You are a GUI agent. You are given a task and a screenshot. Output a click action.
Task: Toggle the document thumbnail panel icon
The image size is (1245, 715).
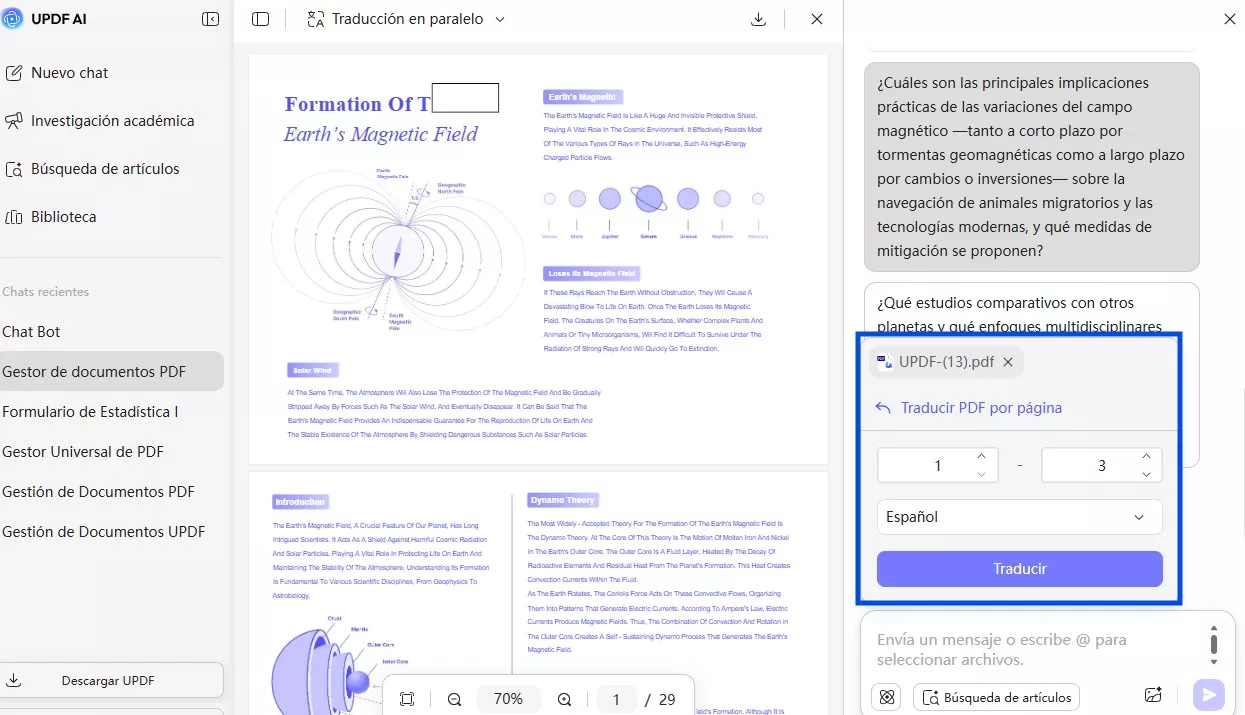pyautogui.click(x=261, y=19)
